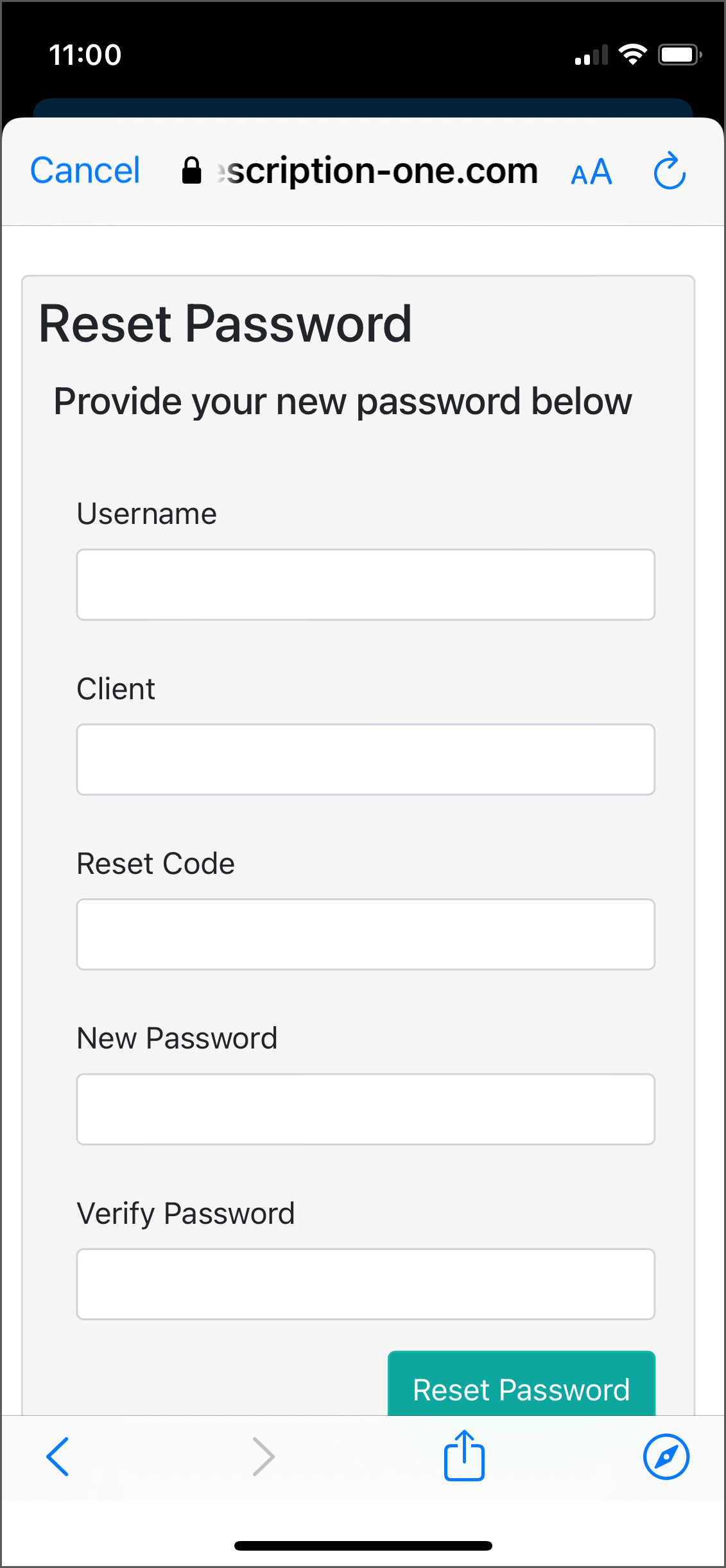Tap the Wi-Fi icon in the status bar
The height and width of the screenshot is (1568, 726).
tap(632, 55)
